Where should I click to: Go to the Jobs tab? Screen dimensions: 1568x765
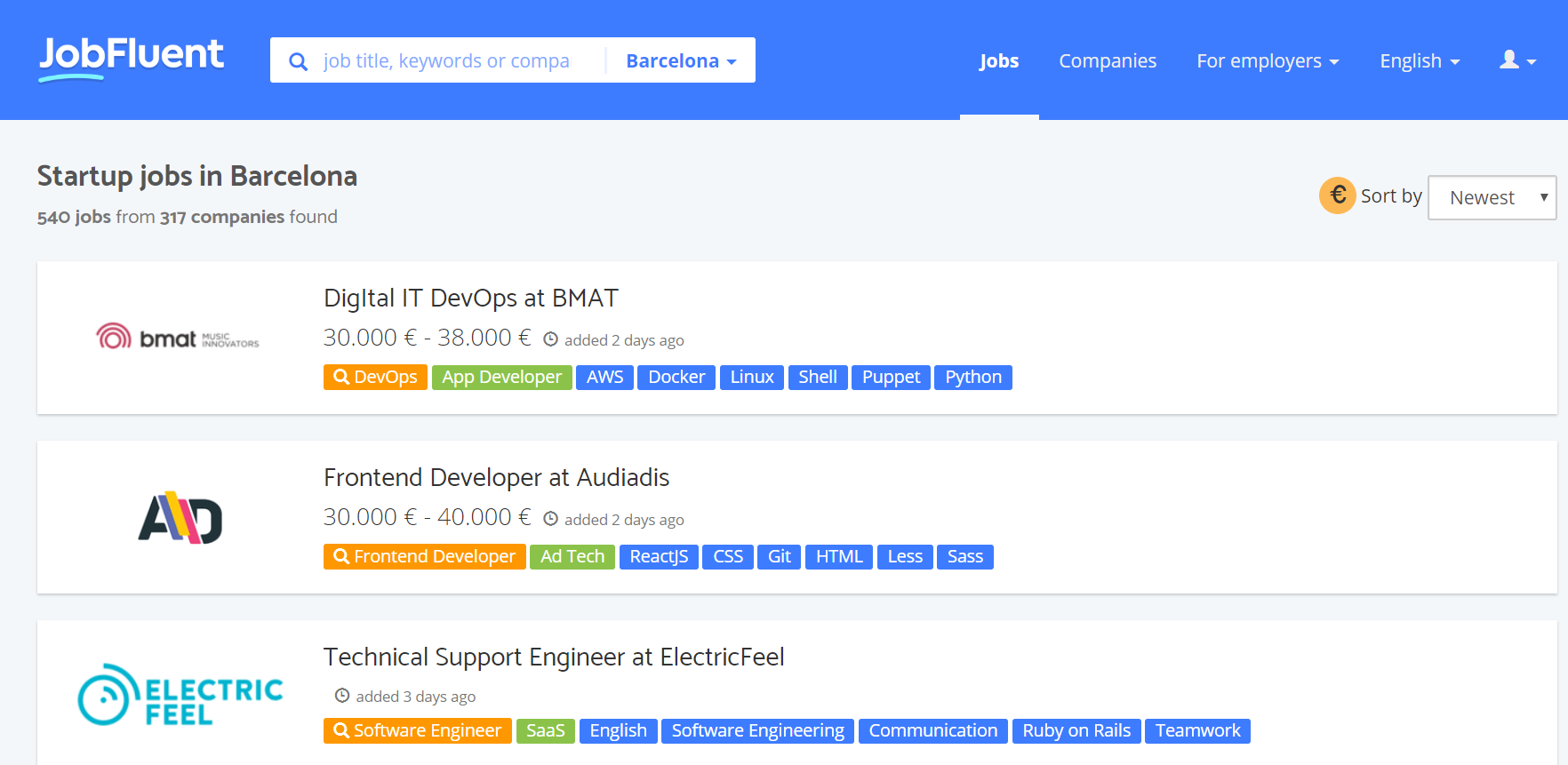point(999,60)
